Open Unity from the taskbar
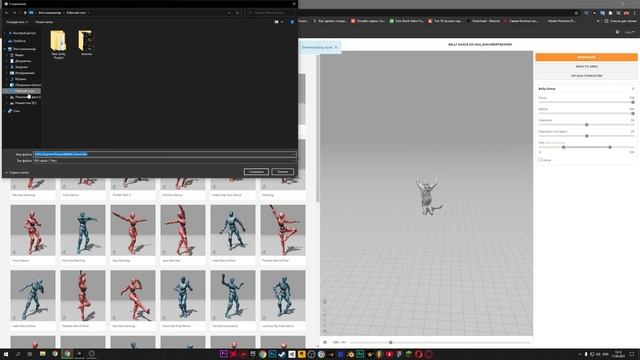 pos(292,354)
